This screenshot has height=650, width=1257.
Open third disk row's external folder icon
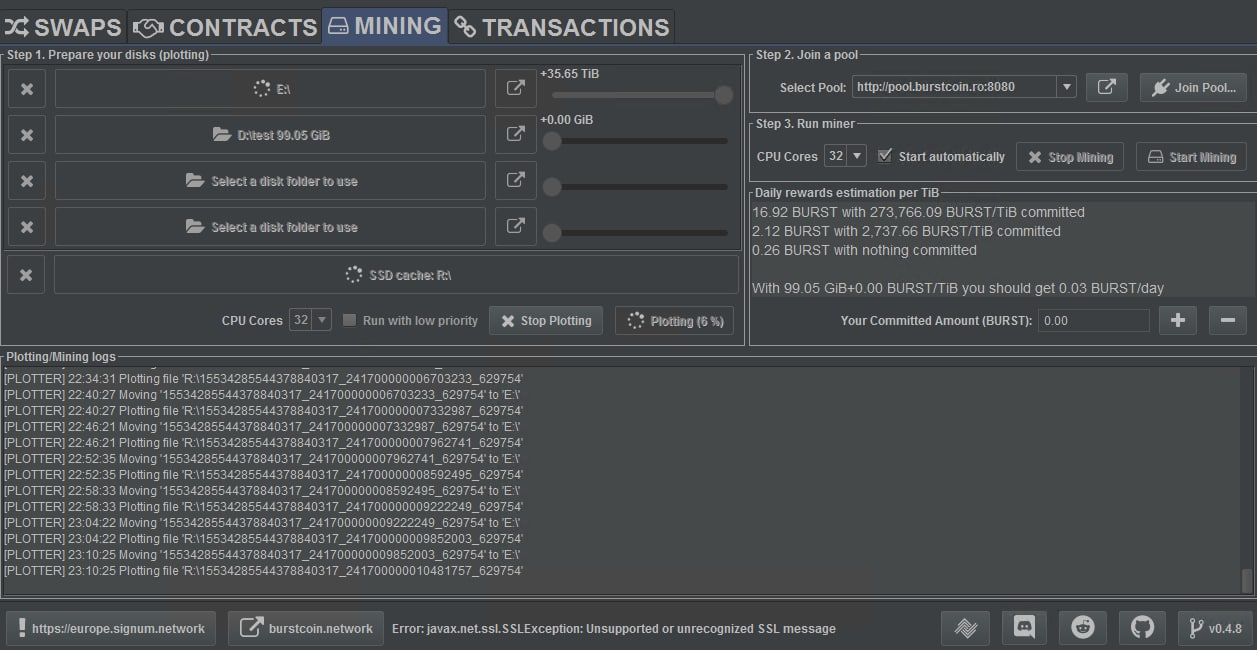[515, 181]
